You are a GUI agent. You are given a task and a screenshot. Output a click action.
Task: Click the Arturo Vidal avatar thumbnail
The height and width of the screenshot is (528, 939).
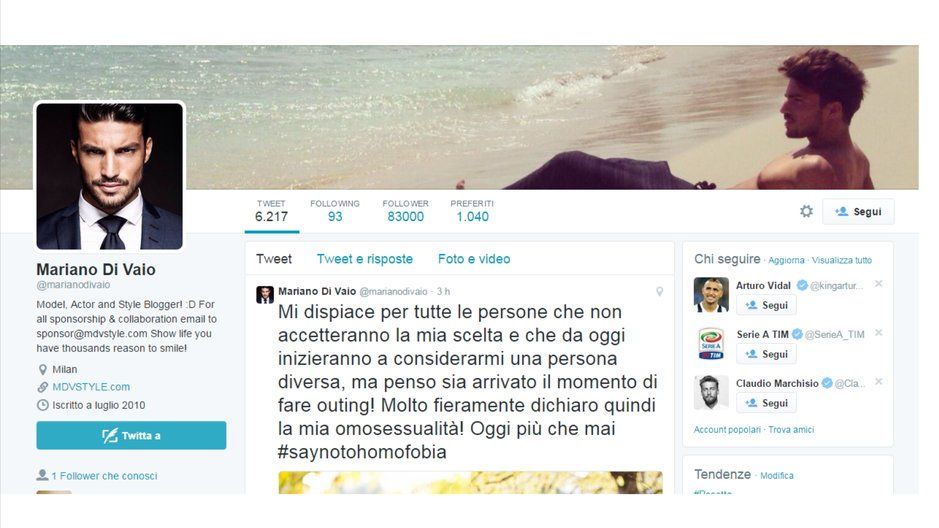click(x=711, y=295)
